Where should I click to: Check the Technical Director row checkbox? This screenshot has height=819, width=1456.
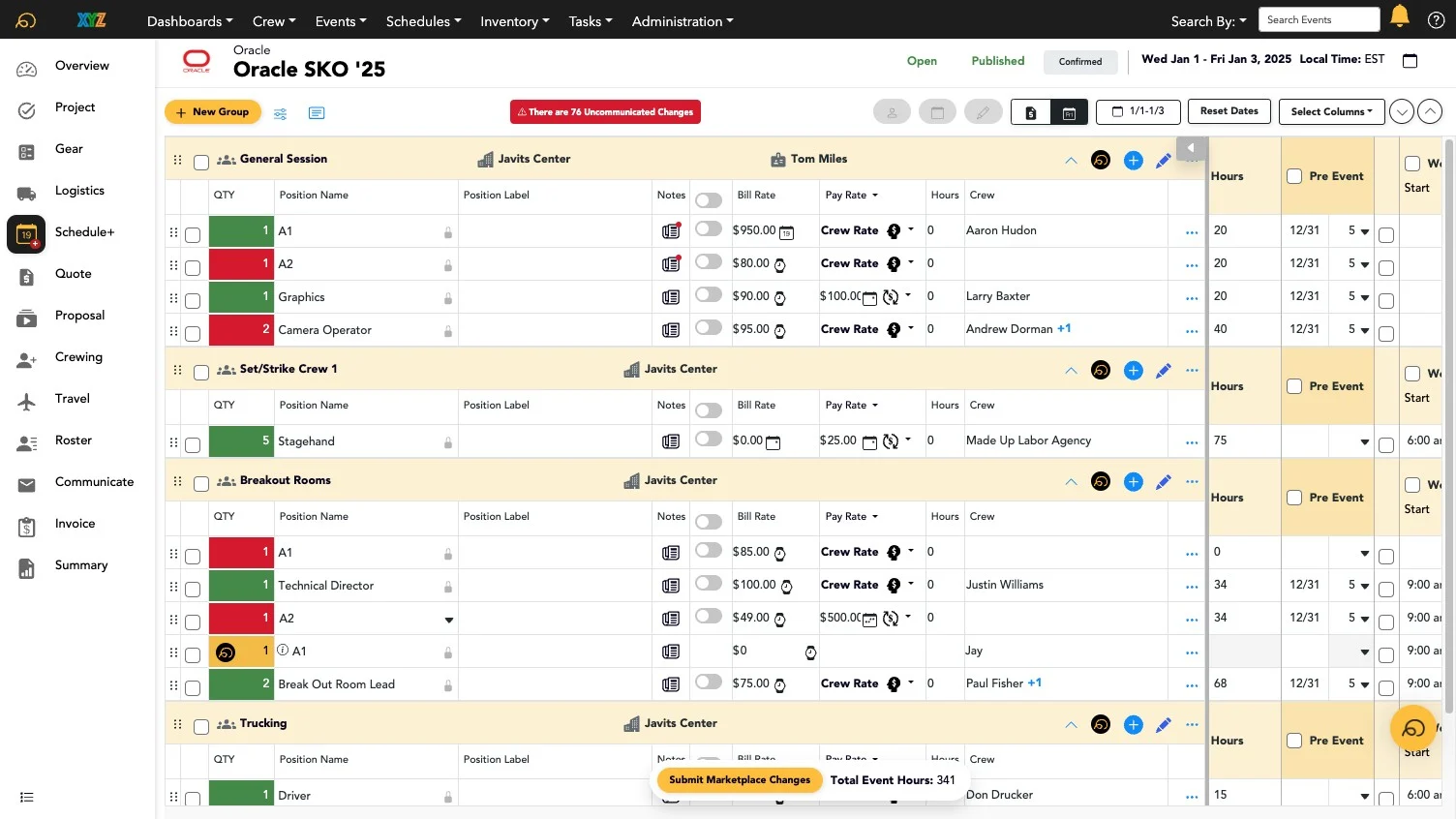coord(193,590)
